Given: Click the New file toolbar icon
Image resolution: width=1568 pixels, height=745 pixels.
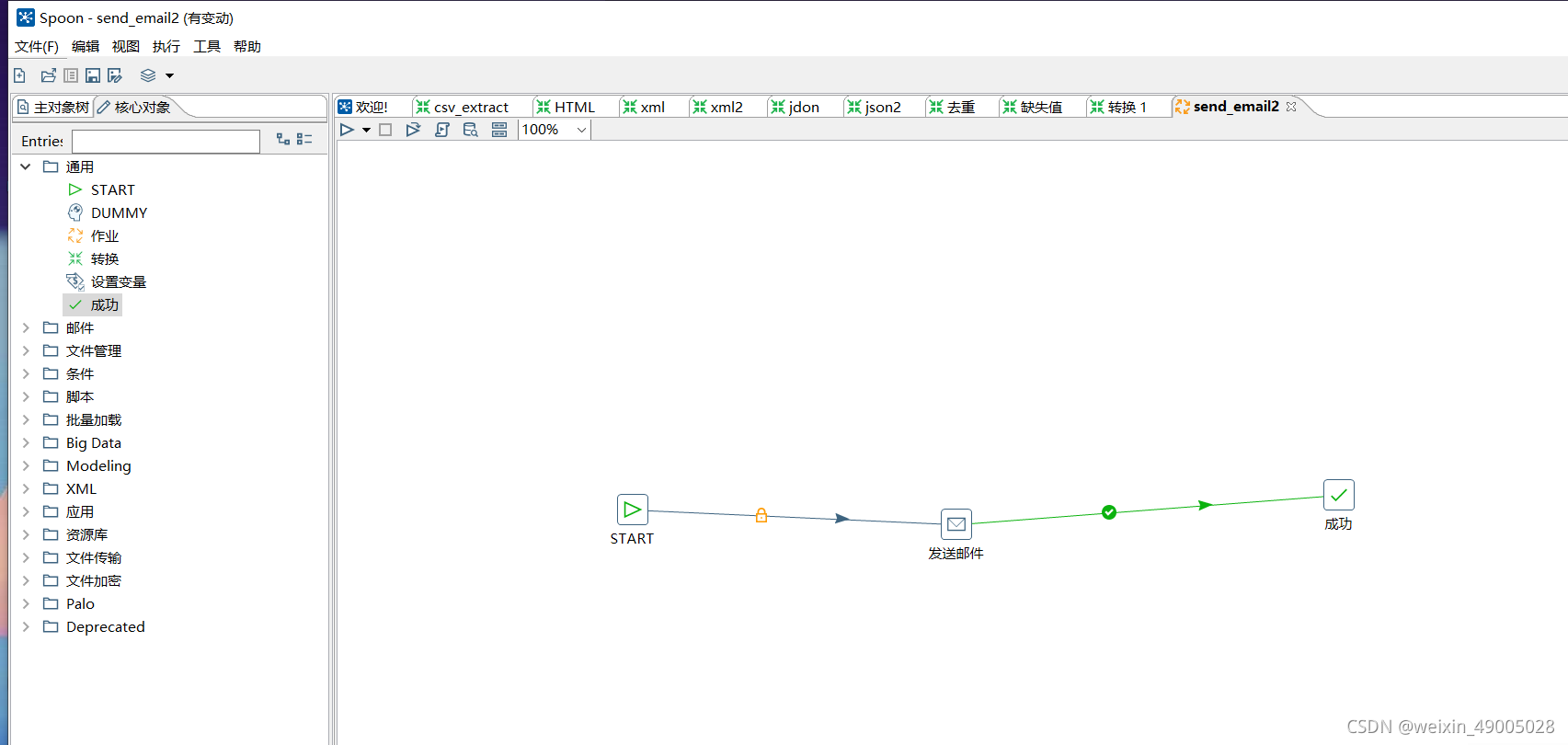Looking at the screenshot, I should tap(19, 75).
